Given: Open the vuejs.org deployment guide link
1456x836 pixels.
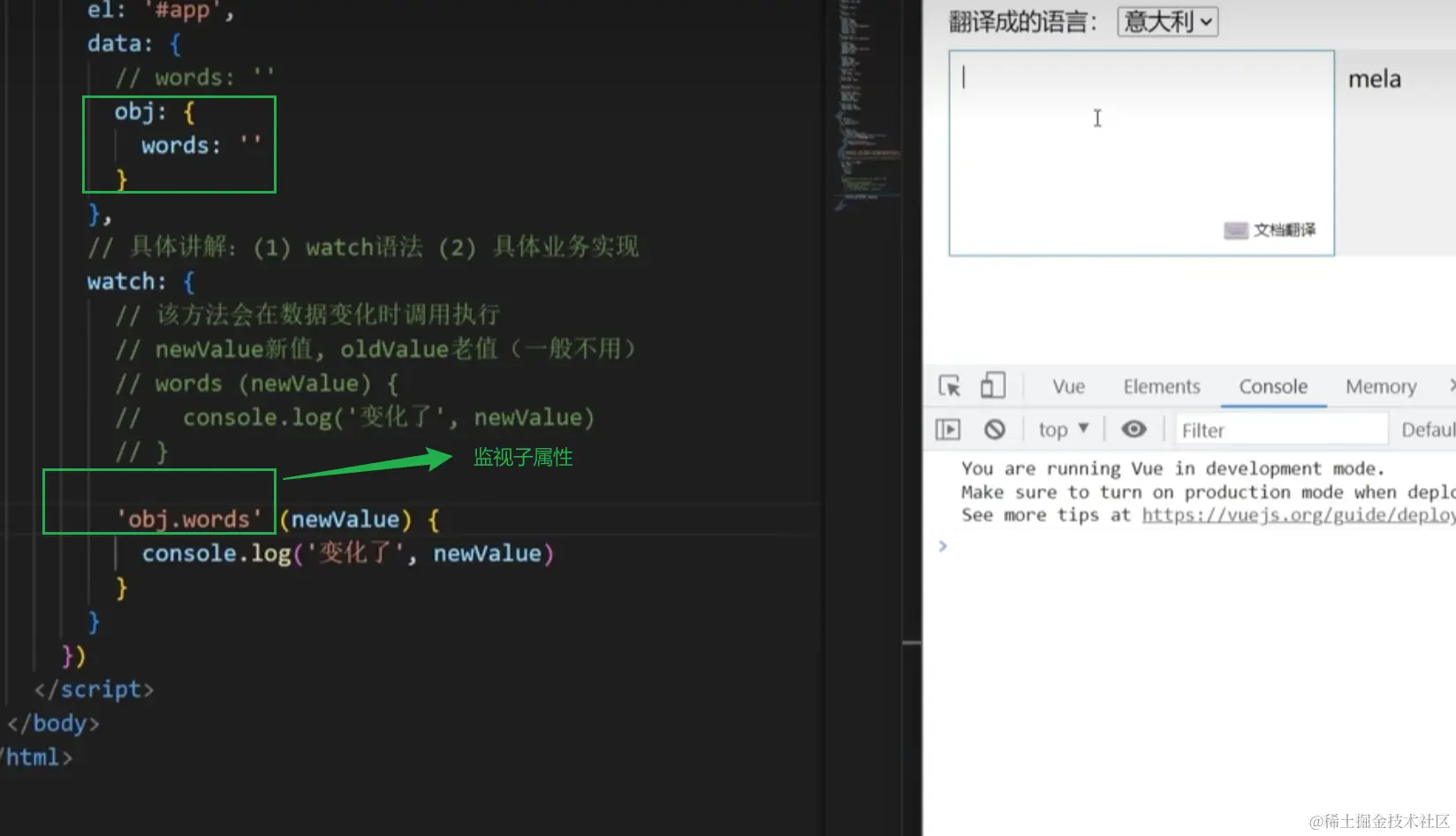Looking at the screenshot, I should tap(1299, 515).
